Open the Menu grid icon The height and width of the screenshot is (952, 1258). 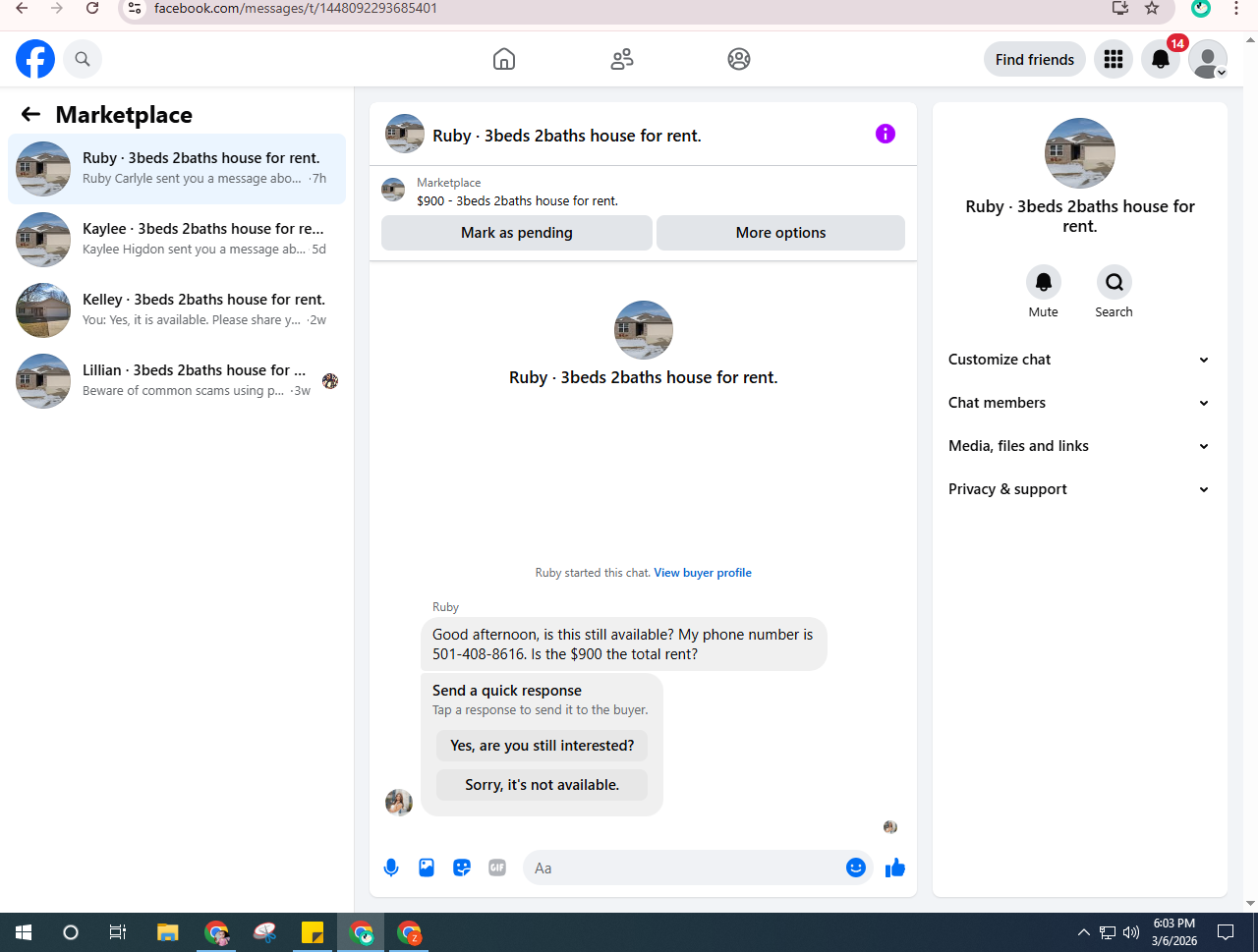[1114, 59]
